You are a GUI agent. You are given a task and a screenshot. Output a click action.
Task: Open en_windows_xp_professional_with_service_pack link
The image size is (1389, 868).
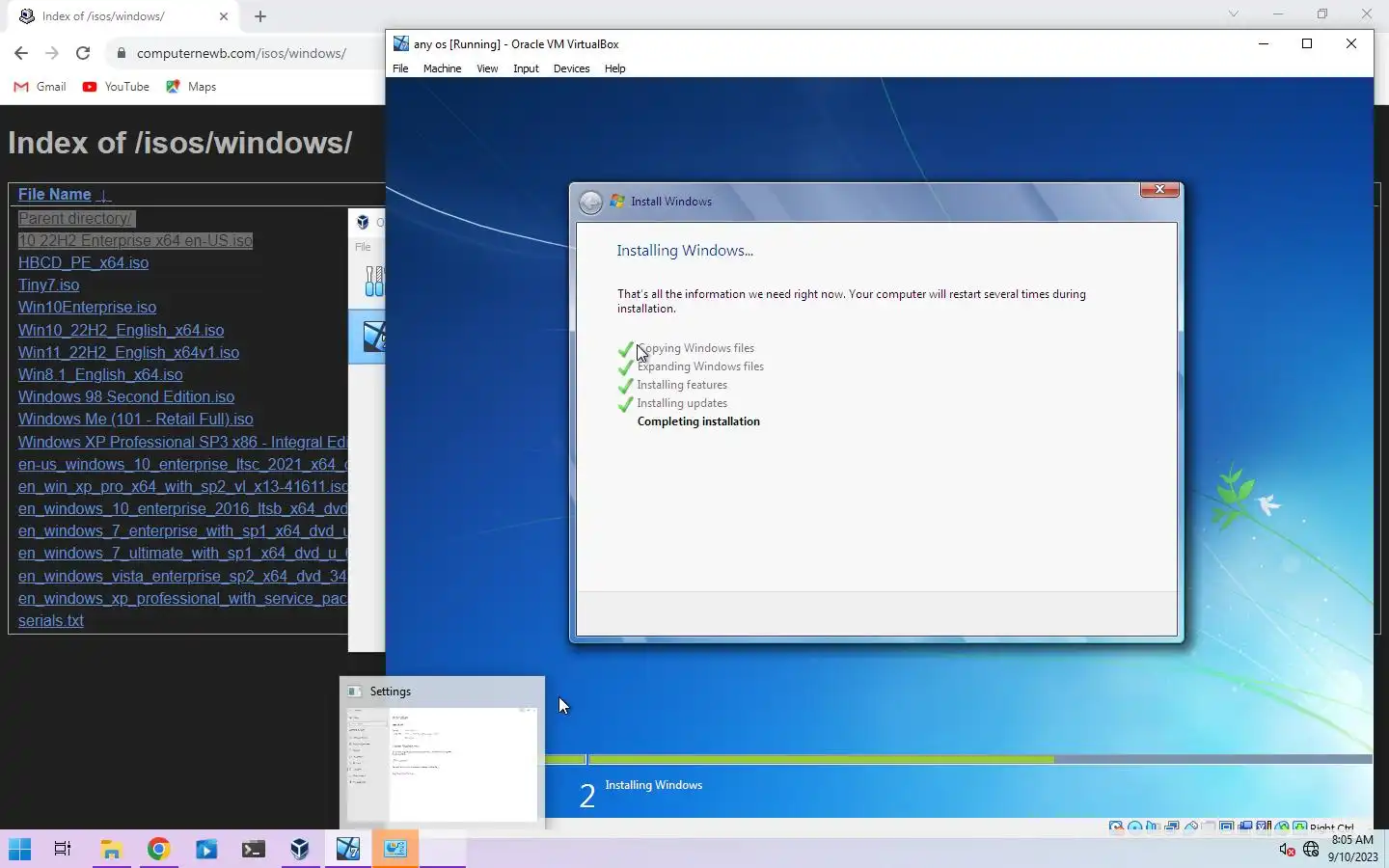182,598
